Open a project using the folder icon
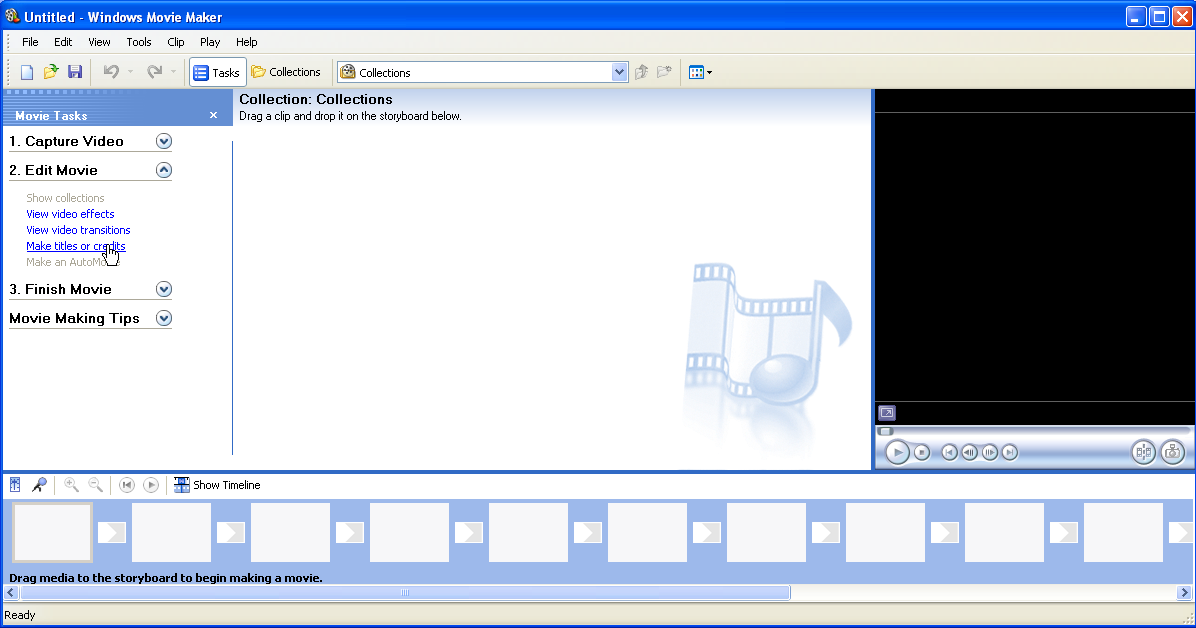Viewport: 1196px width, 628px height. click(x=51, y=72)
